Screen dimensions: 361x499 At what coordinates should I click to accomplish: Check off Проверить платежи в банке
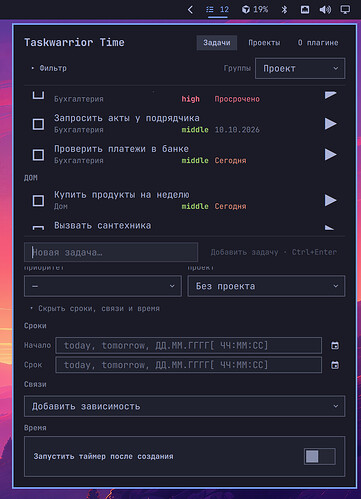[38, 155]
